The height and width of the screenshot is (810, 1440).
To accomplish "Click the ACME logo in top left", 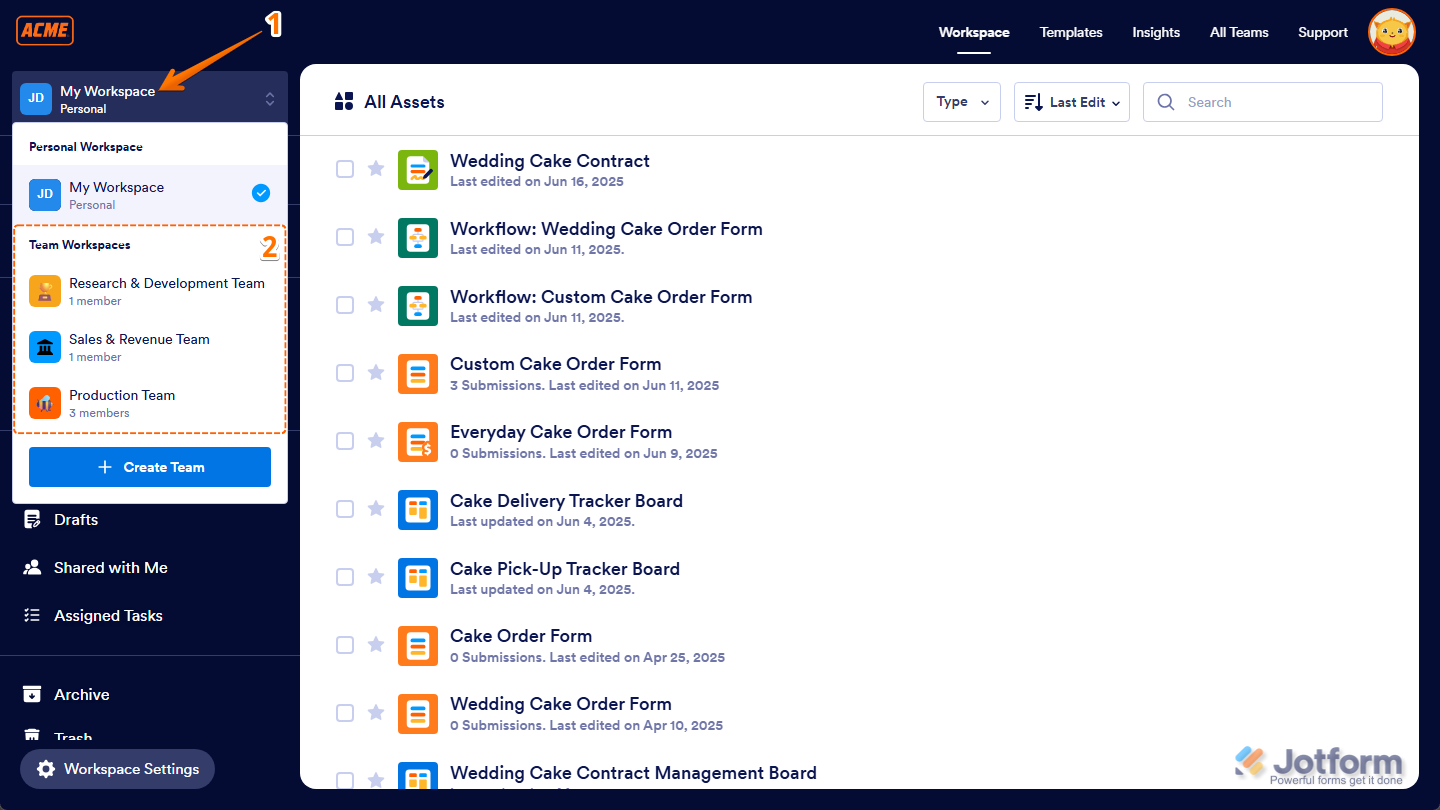I will pos(44,30).
